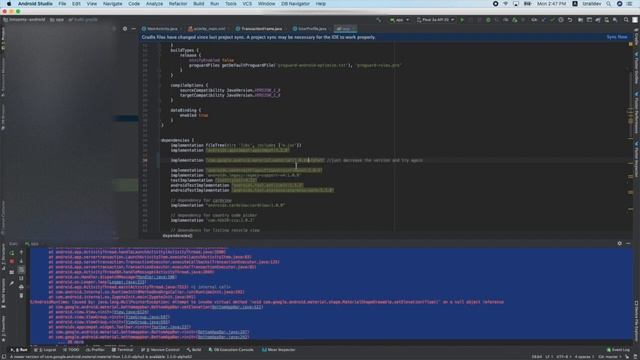
Task: Click the clear-all trash icon in Run console
Action: [x=21, y=296]
